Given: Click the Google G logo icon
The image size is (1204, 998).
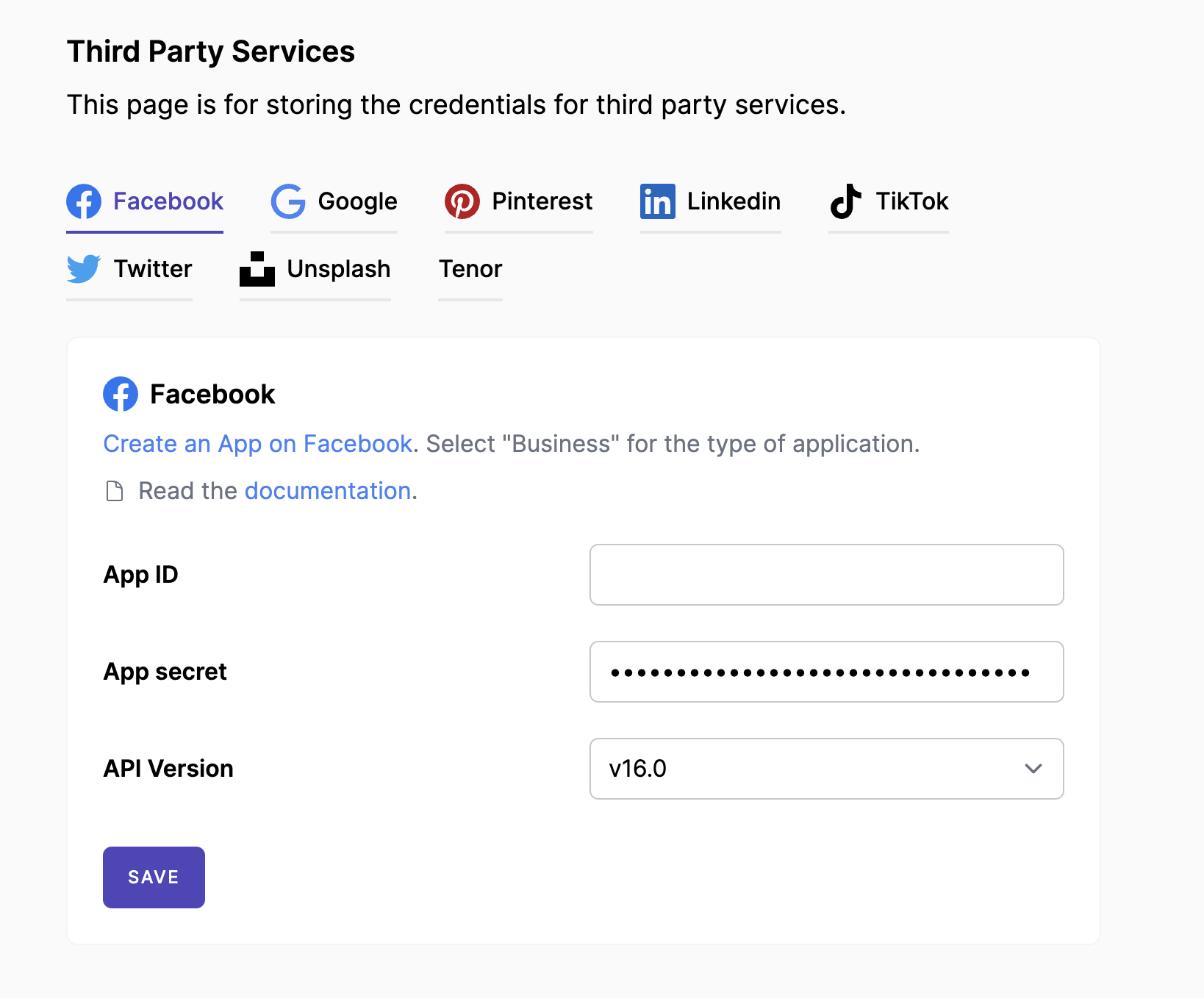Looking at the screenshot, I should tap(288, 201).
